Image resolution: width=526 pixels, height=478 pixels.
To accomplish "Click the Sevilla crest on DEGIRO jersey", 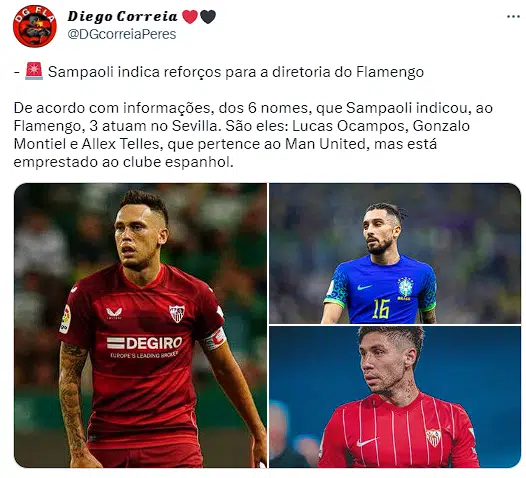I will (x=177, y=313).
